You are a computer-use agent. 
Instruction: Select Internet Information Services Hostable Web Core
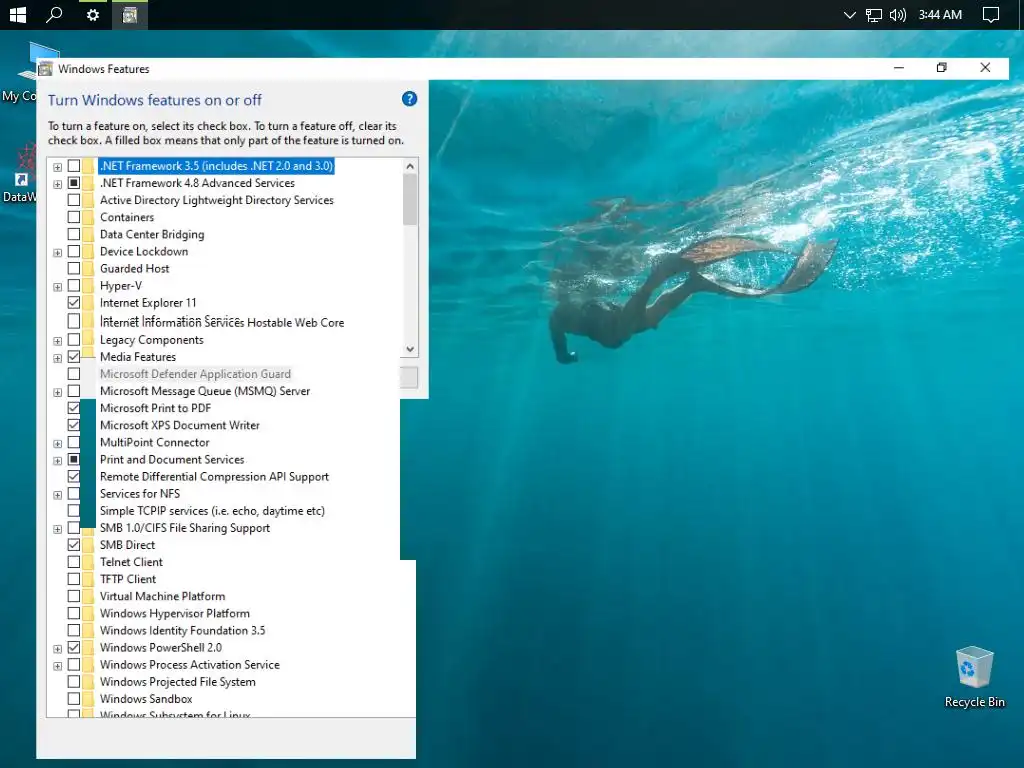[222, 322]
